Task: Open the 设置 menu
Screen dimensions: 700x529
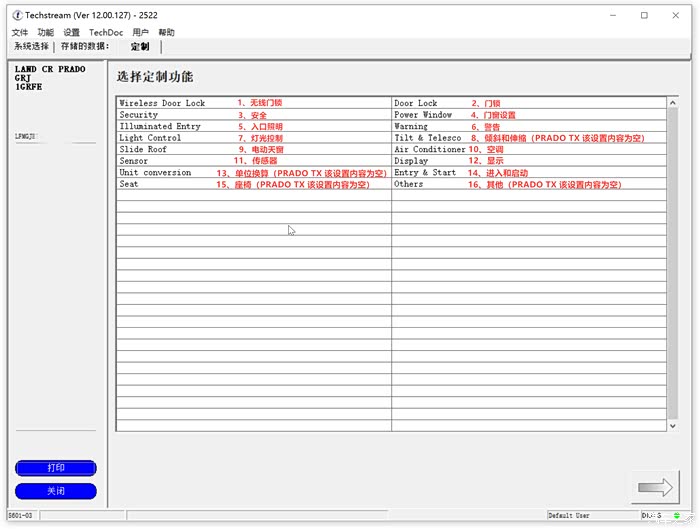Action: [x=72, y=32]
